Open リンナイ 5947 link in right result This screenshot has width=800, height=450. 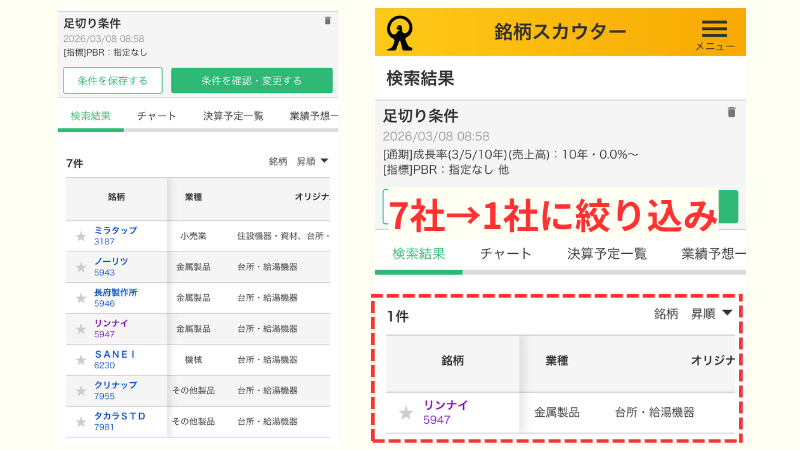click(445, 412)
